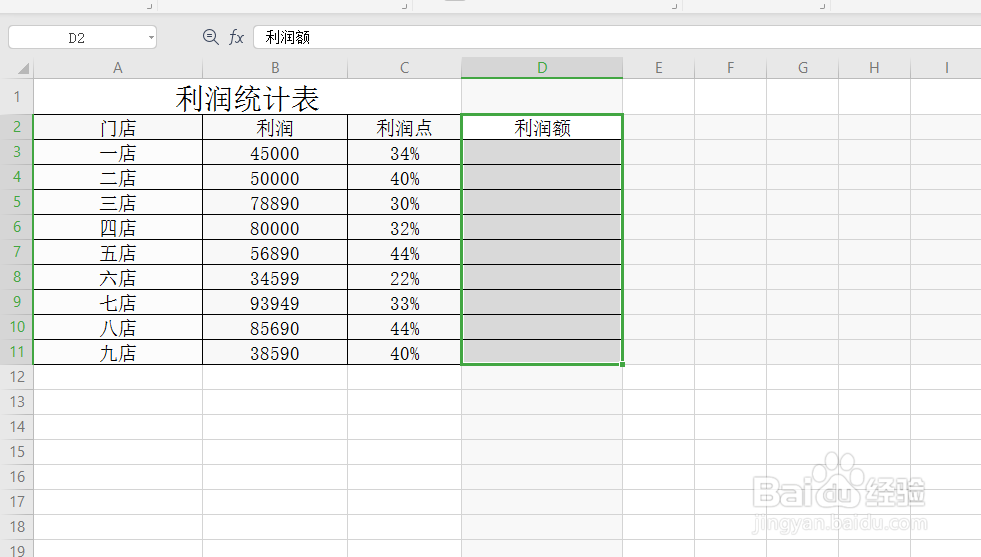Open the fx insert function icon
This screenshot has width=981, height=557.
coord(236,37)
